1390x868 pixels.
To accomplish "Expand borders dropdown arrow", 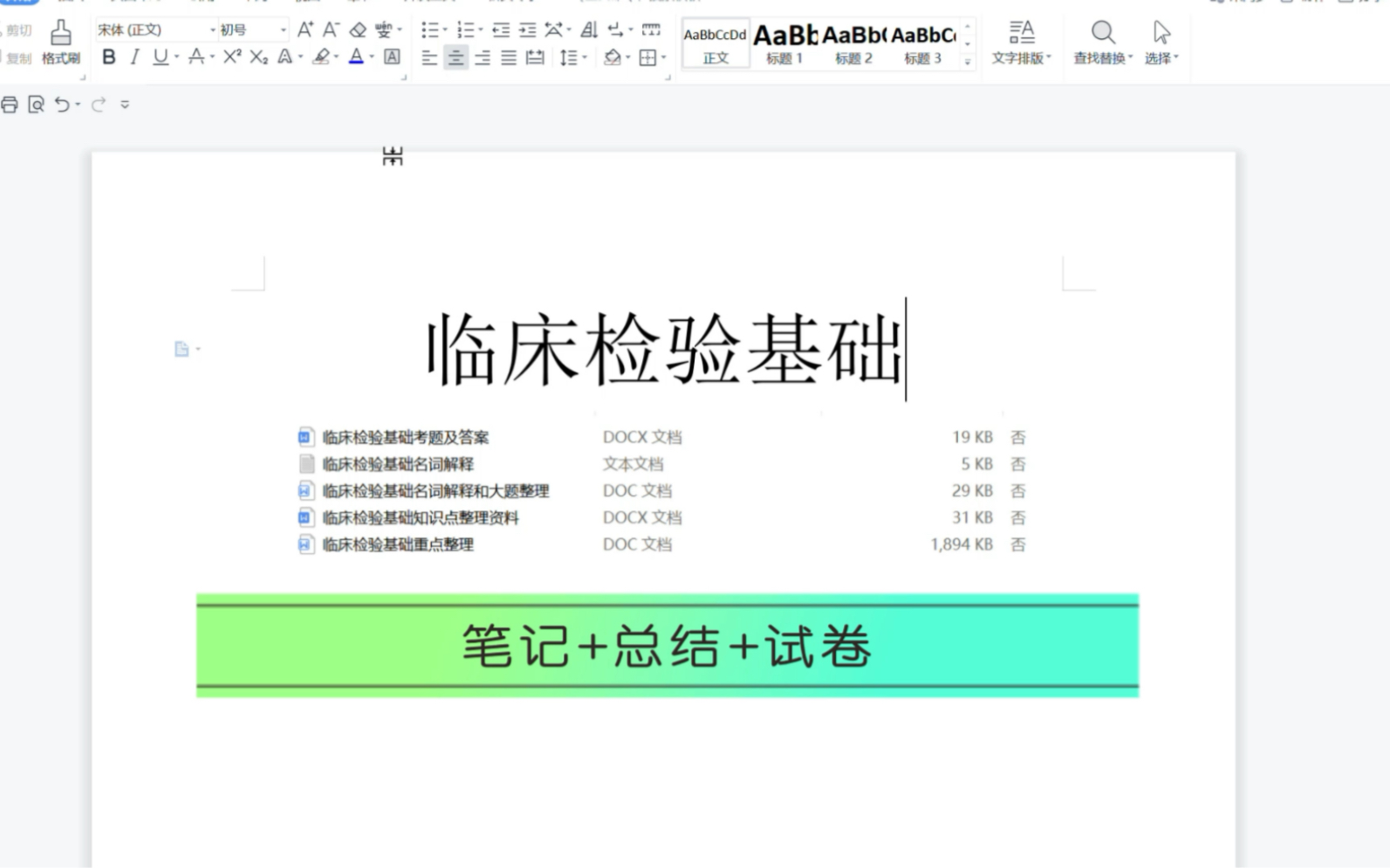I will pos(664,58).
